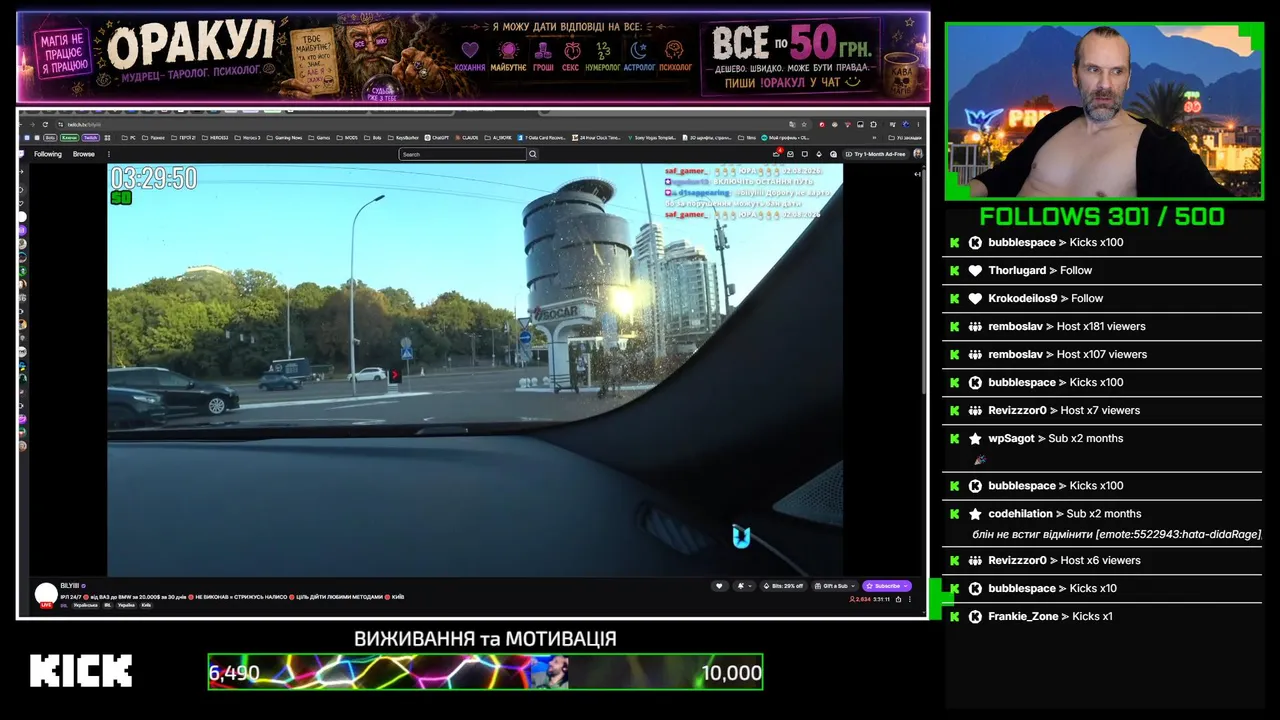Click Revizzzor0 Host x6 viewers row
Viewport: 1280px width, 720px height.
click(x=1101, y=560)
